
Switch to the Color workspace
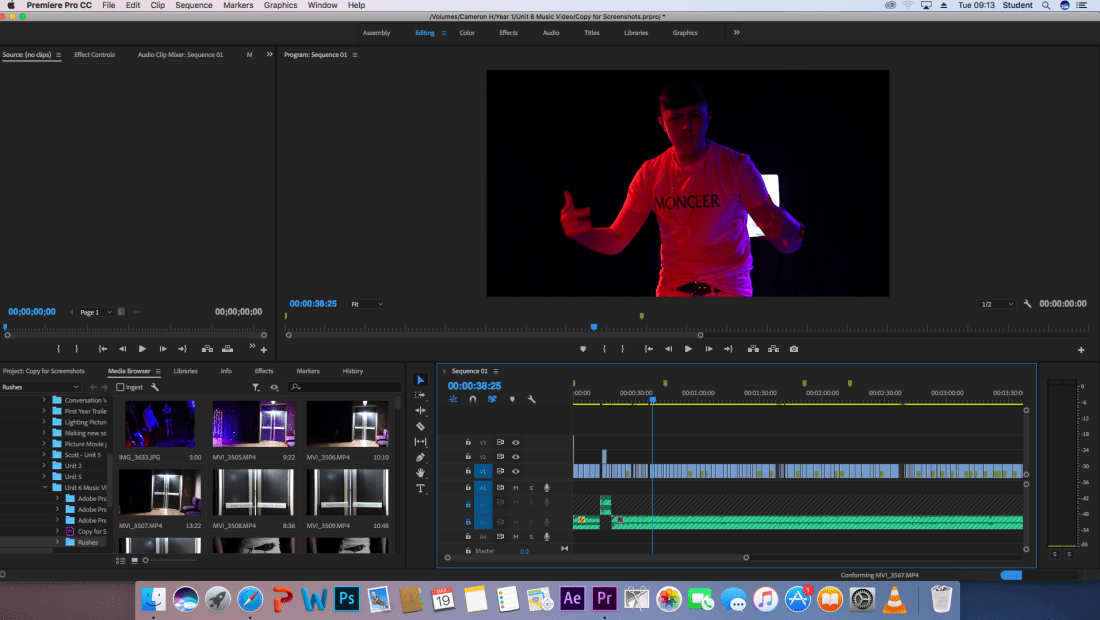tap(467, 33)
